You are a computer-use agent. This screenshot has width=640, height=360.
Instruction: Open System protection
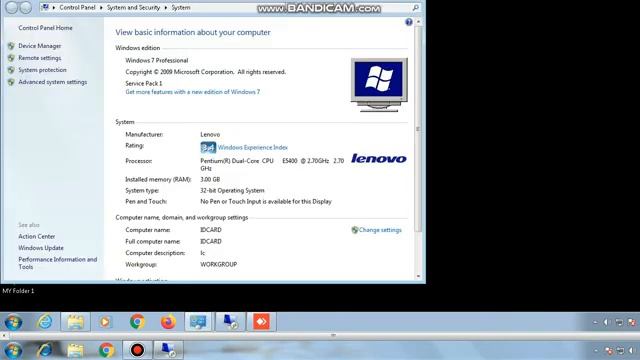point(42,70)
